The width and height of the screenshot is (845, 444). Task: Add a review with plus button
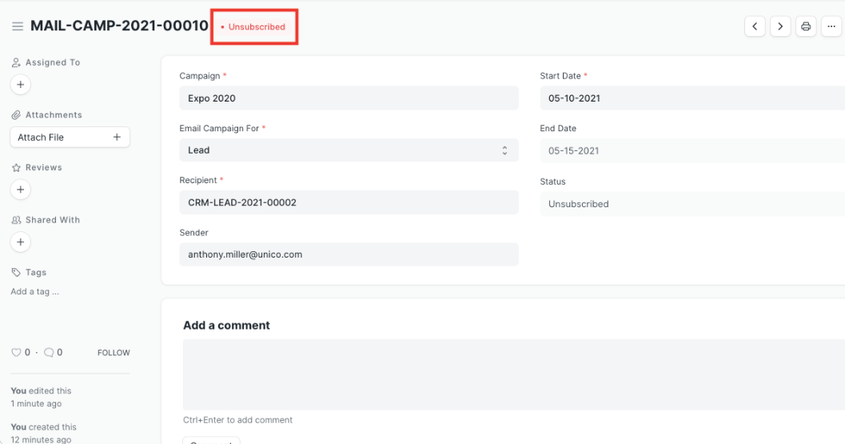tap(20, 190)
